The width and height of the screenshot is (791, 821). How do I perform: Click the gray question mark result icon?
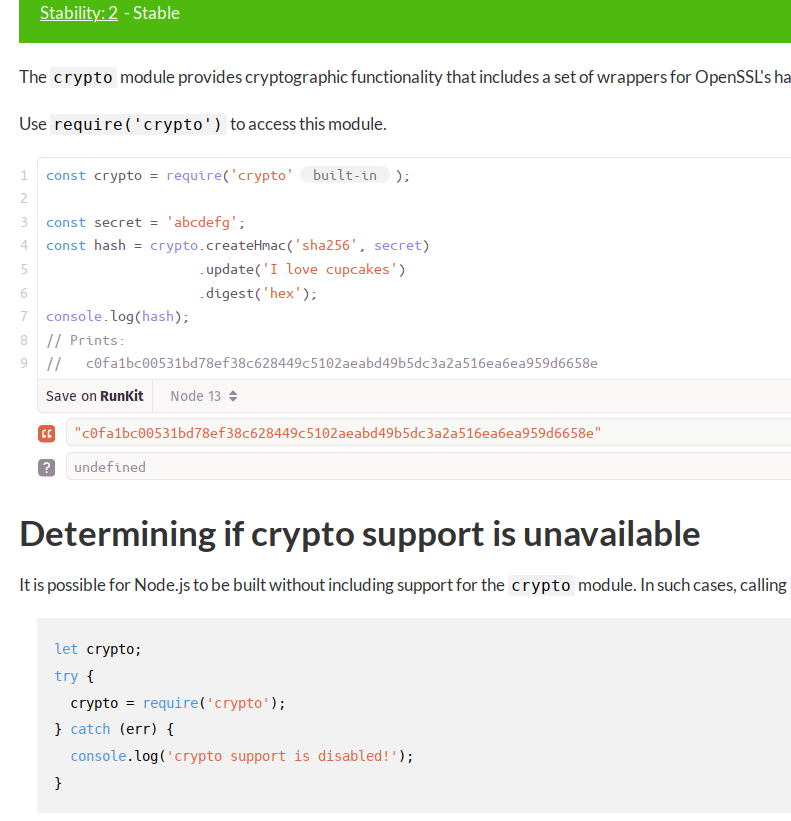point(47,468)
